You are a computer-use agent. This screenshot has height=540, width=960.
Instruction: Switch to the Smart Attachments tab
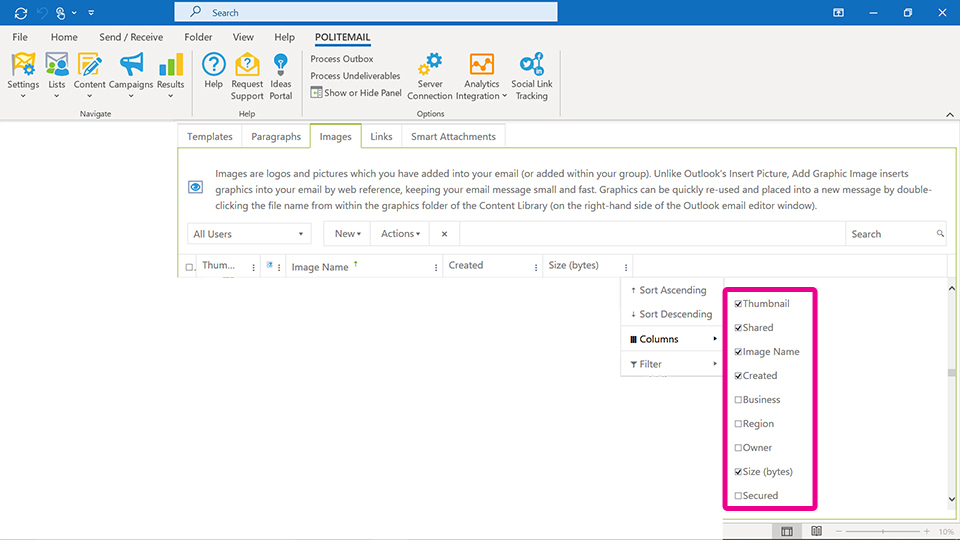tap(453, 137)
